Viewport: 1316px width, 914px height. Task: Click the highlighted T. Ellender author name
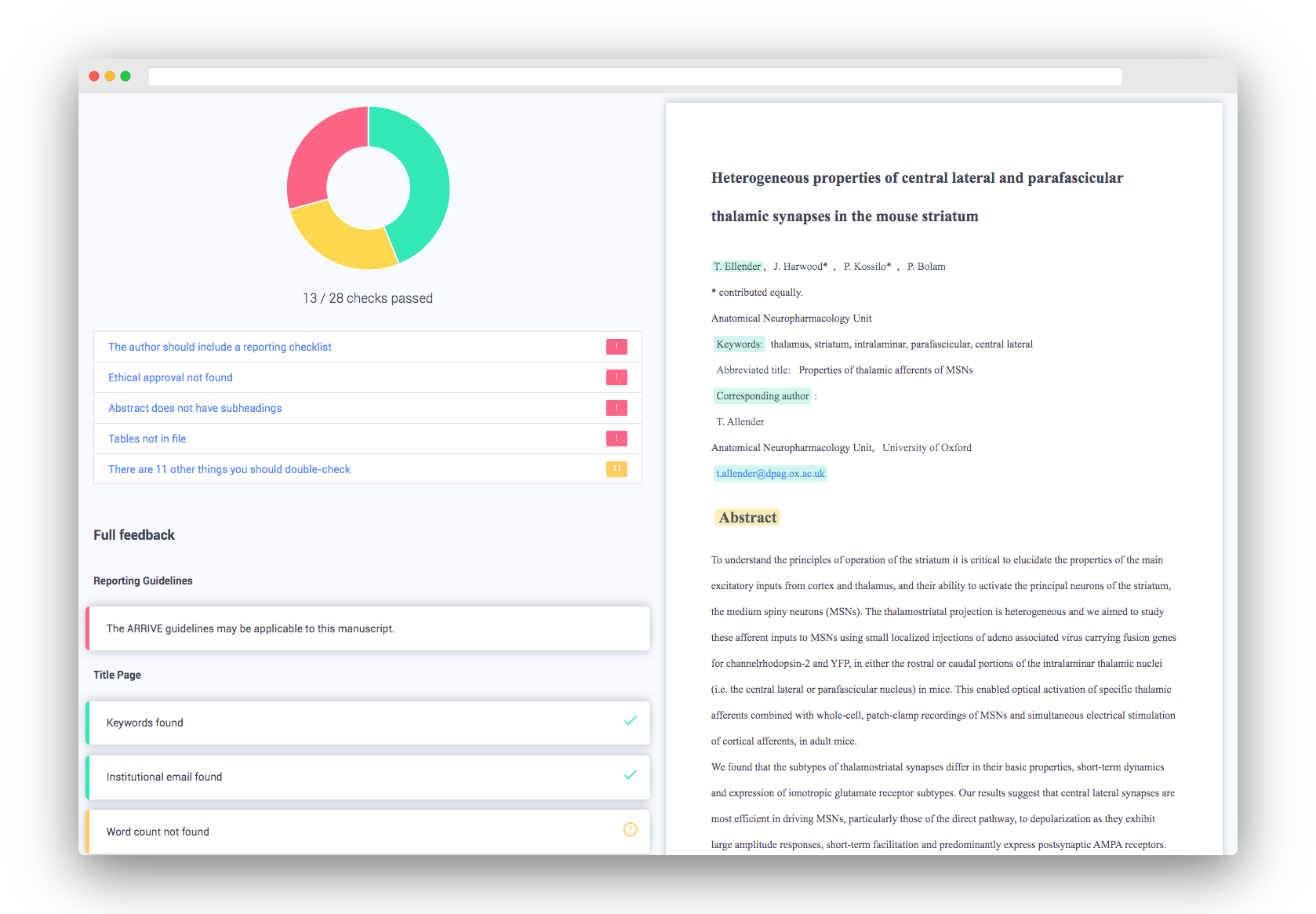coord(737,267)
